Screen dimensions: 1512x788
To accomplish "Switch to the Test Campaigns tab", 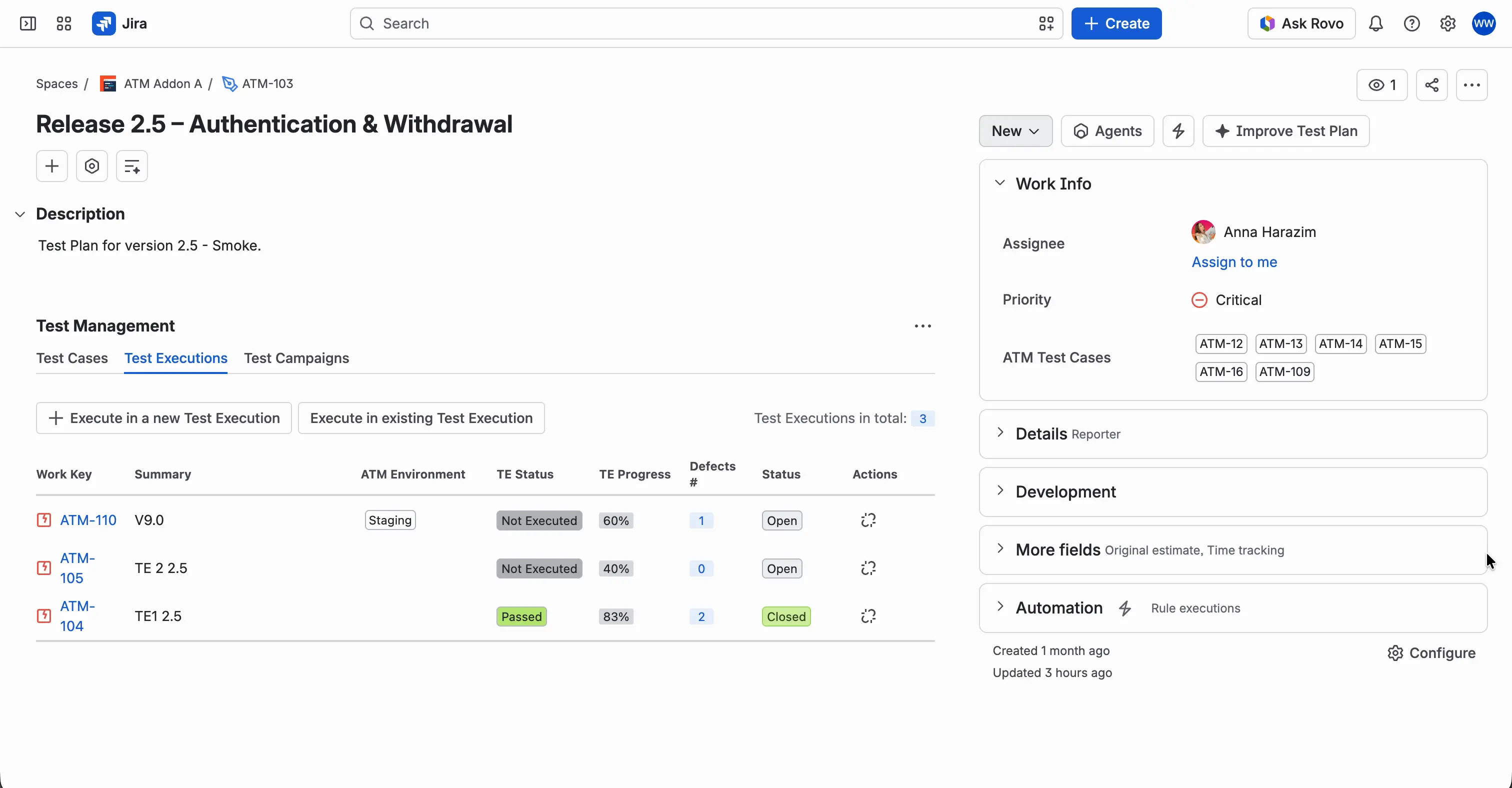I will pos(296,358).
